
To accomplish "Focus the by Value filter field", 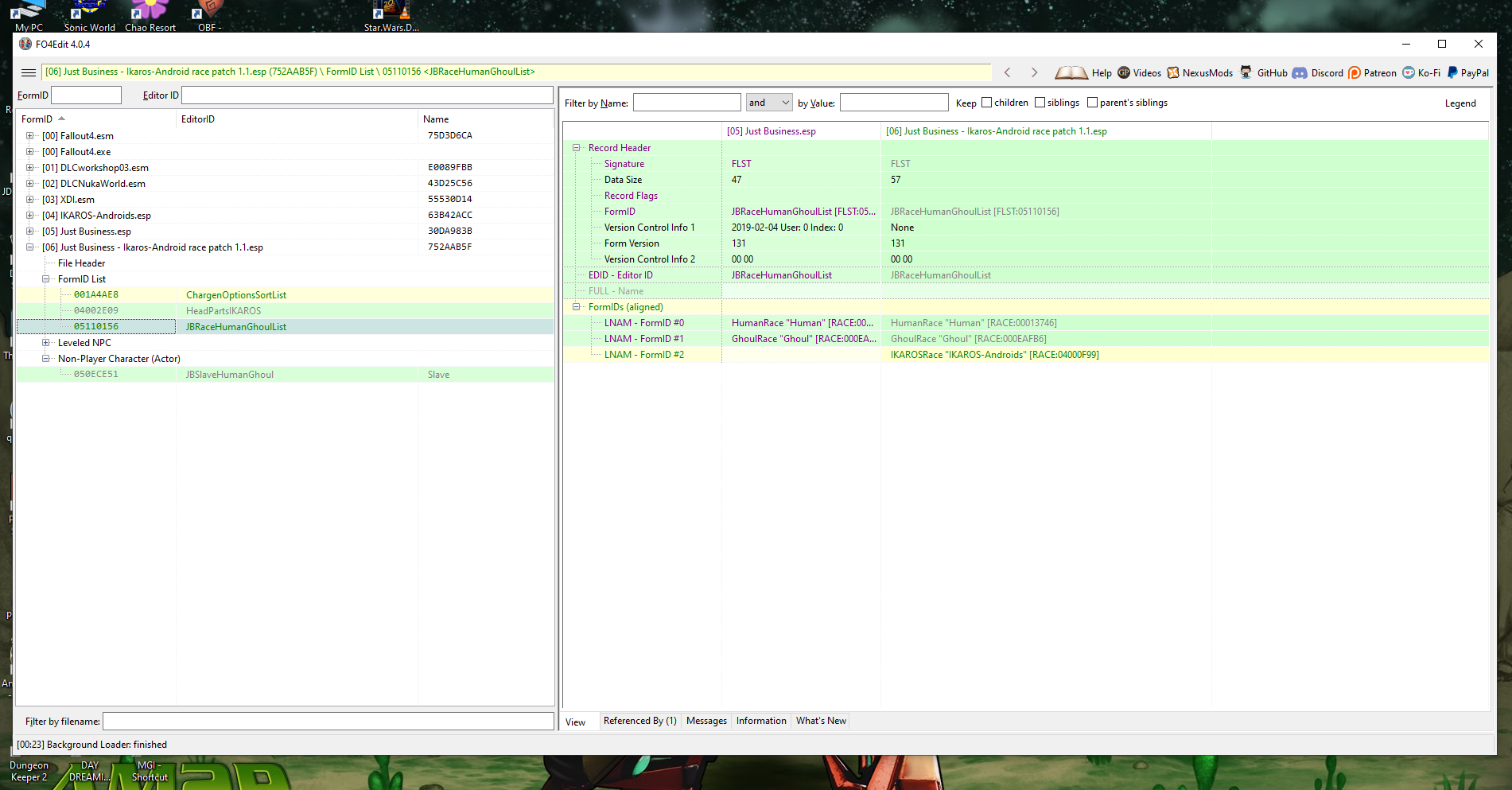I will click(894, 103).
